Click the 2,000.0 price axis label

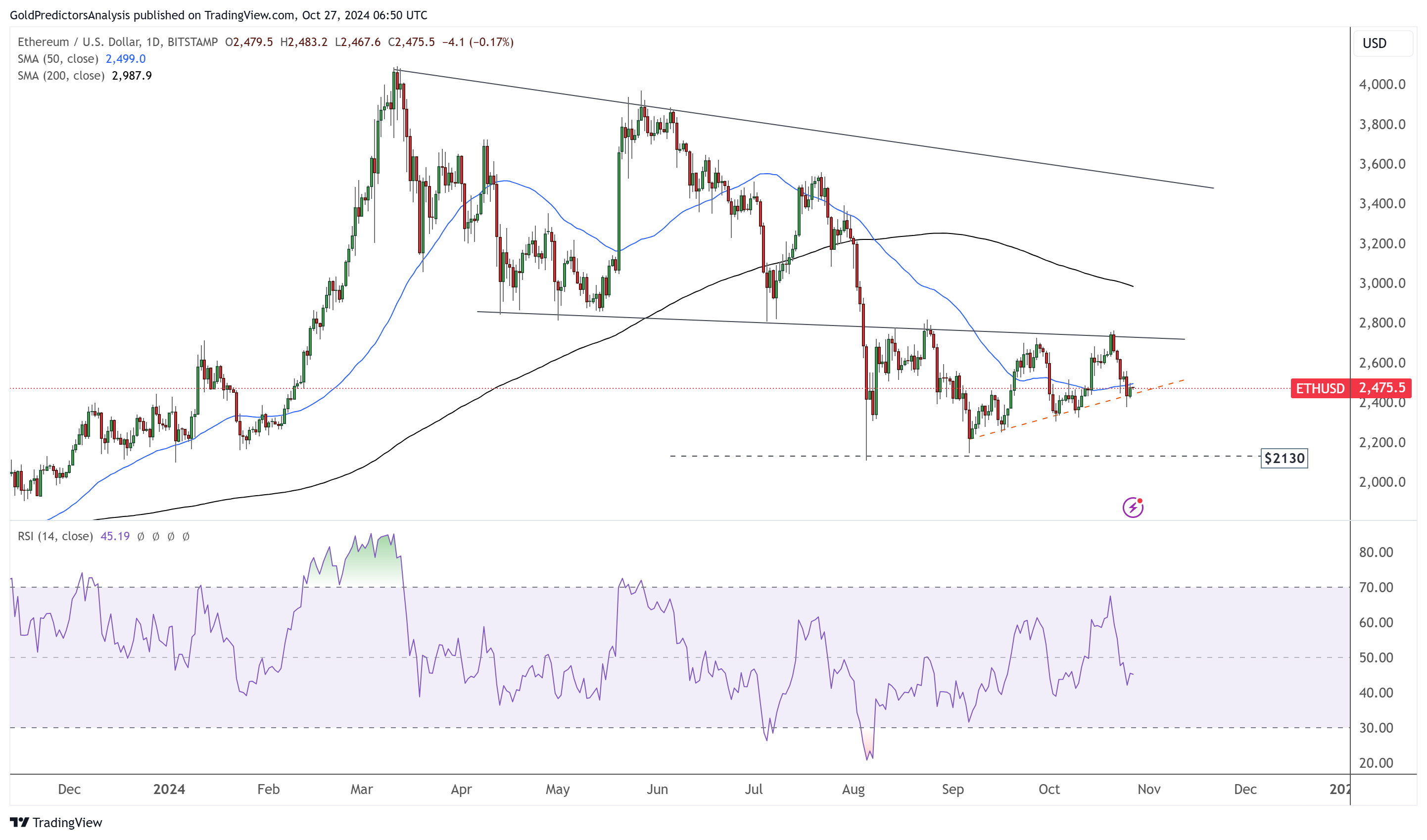[1381, 482]
